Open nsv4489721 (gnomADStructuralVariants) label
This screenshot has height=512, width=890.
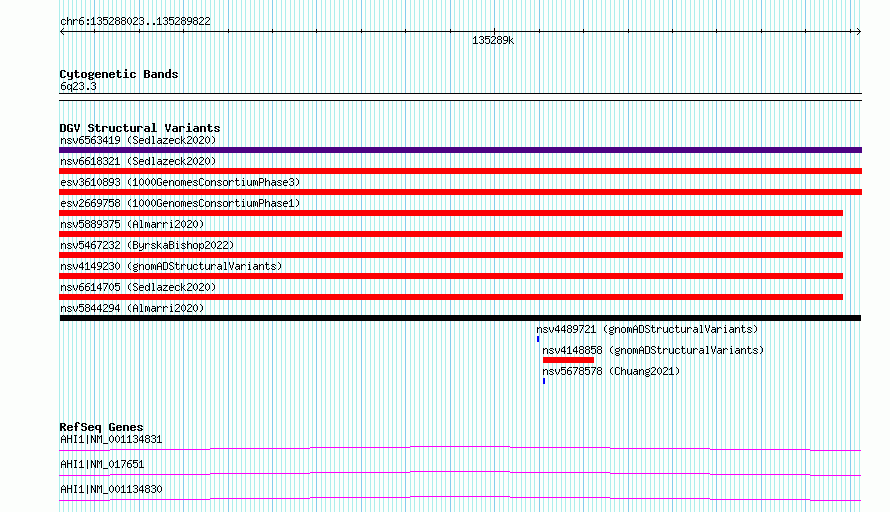[647, 329]
